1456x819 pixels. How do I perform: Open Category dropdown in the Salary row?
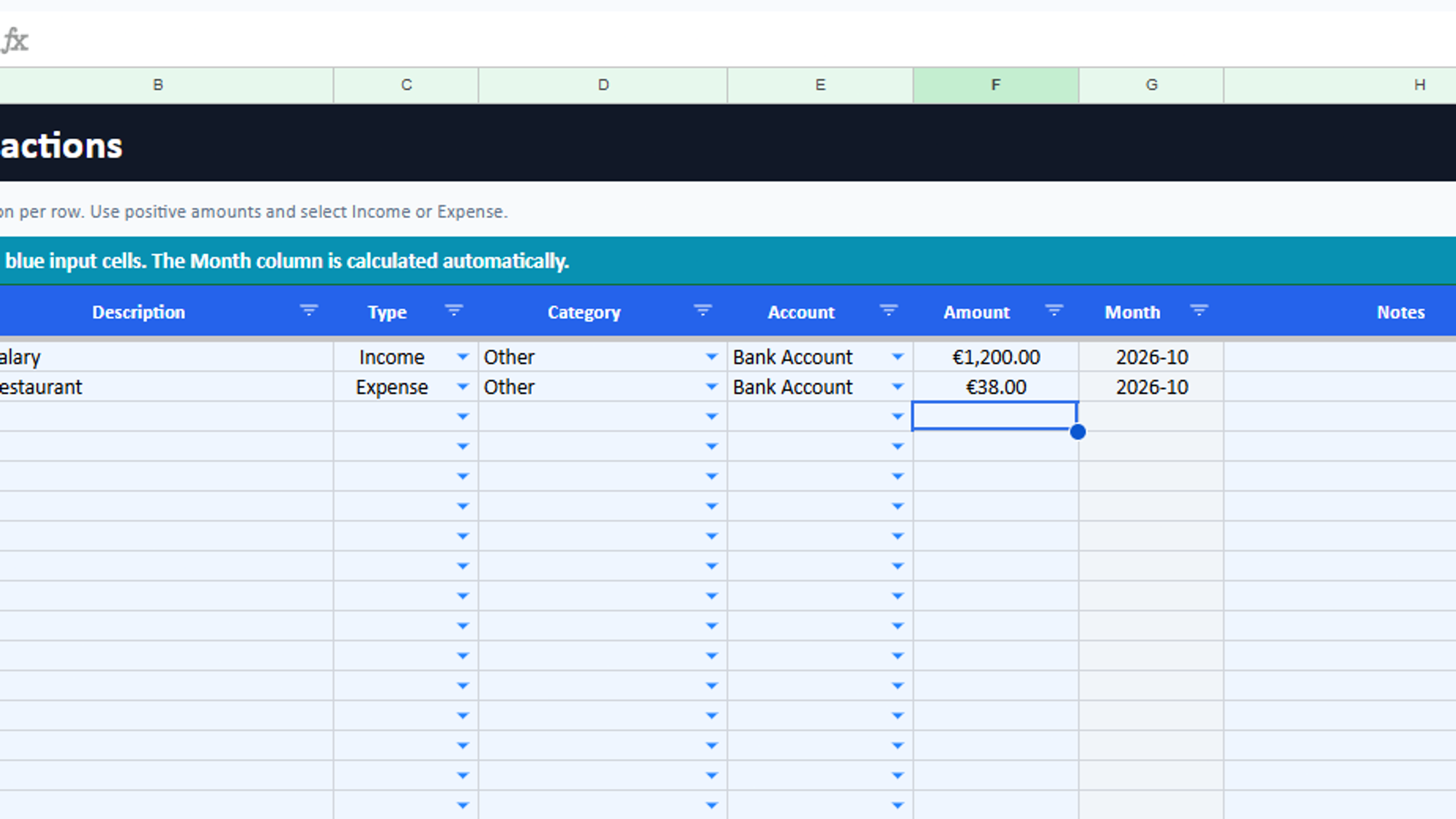point(711,357)
